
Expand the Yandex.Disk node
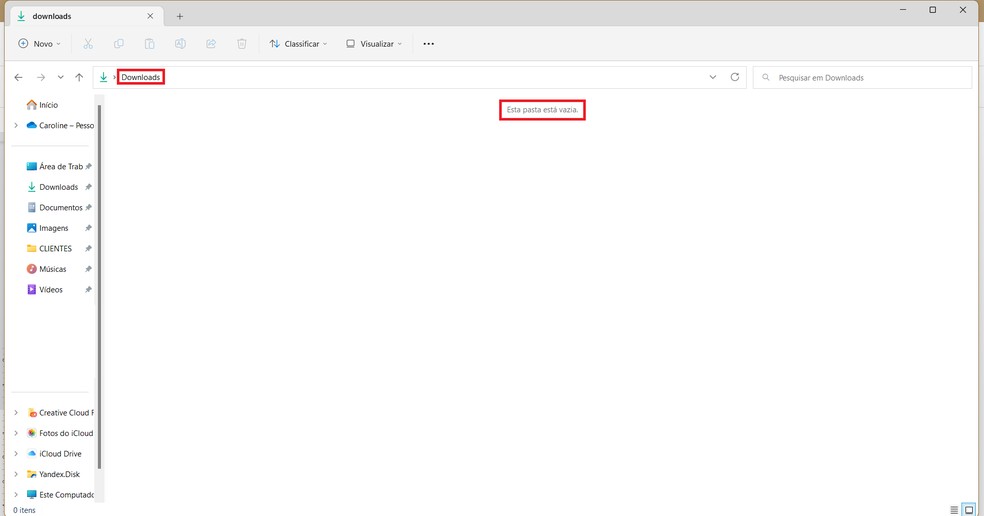click(x=16, y=475)
